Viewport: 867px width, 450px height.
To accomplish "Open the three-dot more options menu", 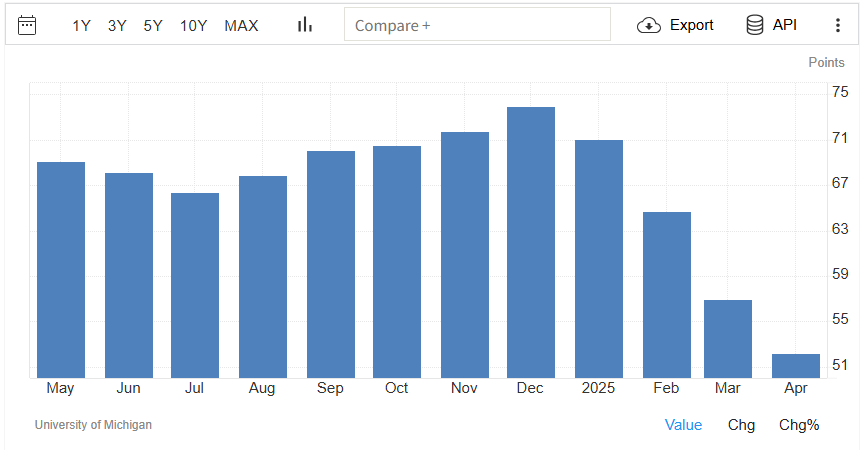I will tap(838, 25).
